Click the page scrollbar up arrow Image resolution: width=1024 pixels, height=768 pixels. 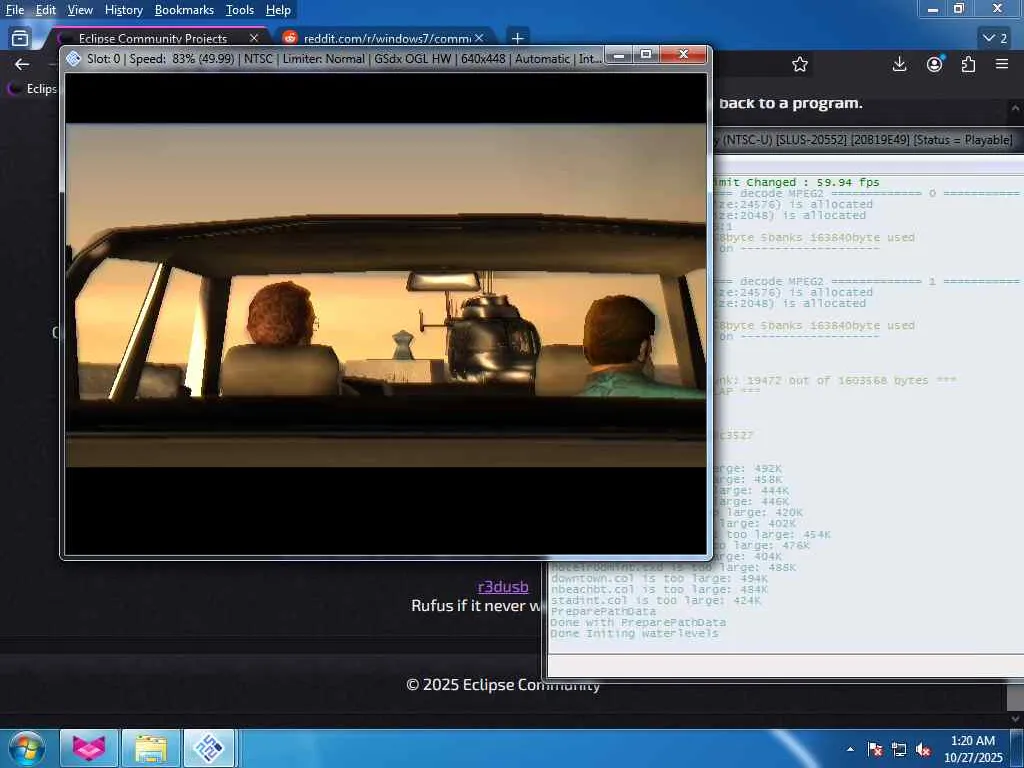[1016, 108]
